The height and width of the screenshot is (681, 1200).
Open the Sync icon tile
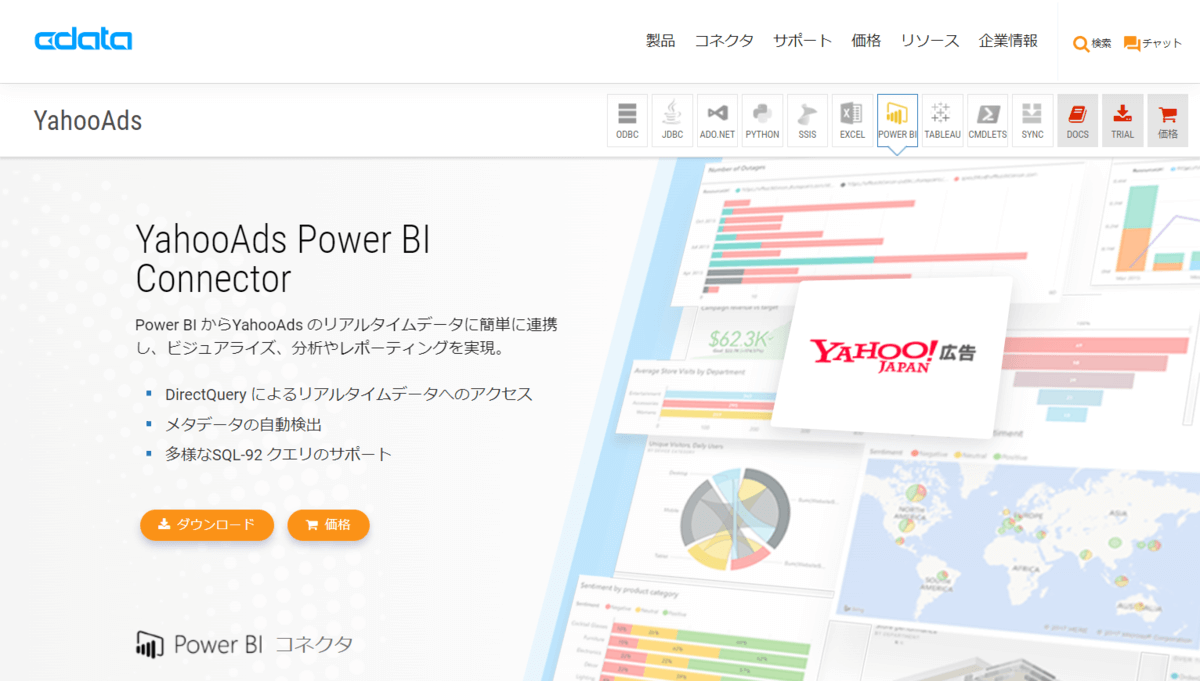1032,120
